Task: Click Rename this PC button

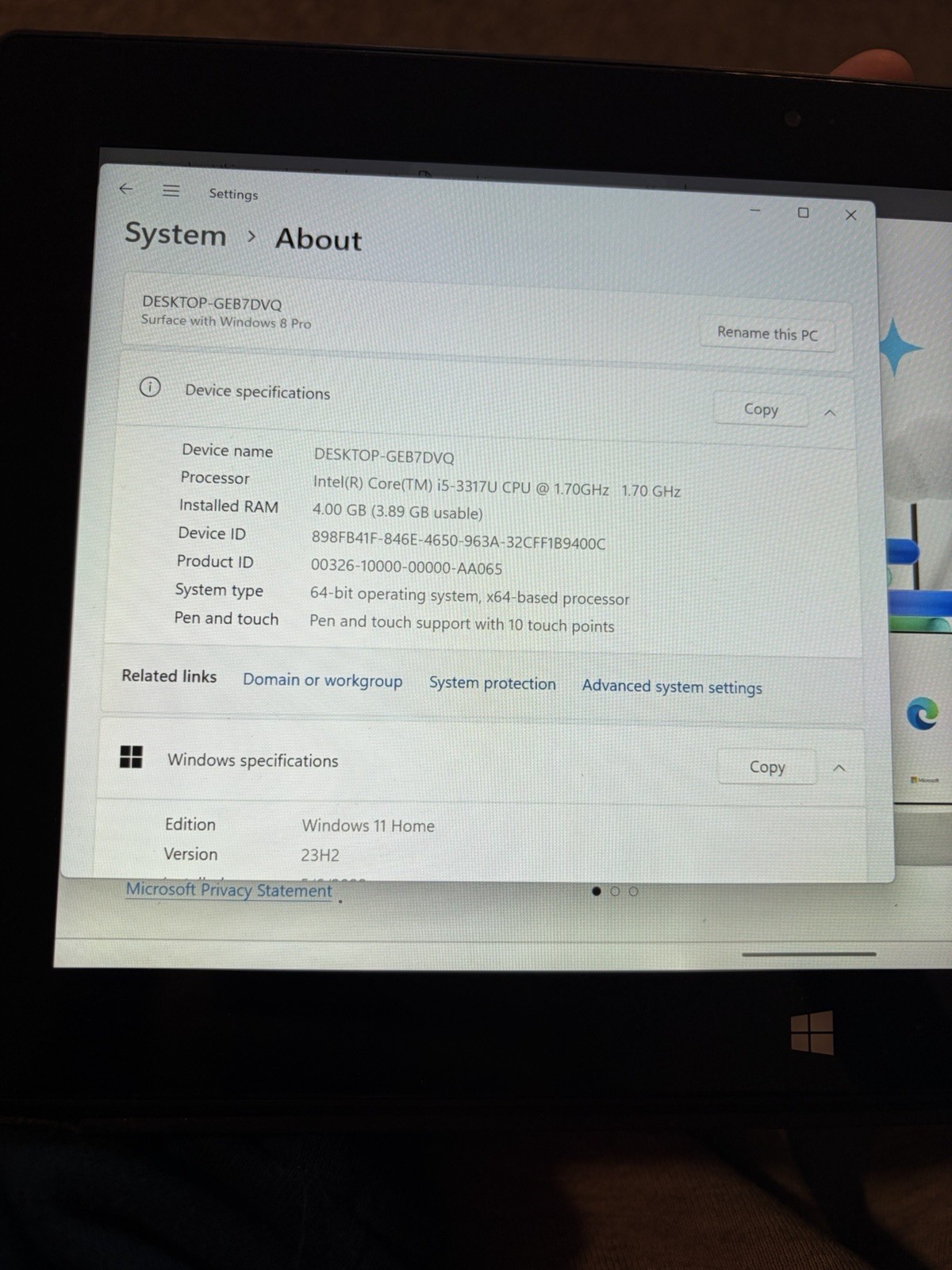Action: [767, 333]
